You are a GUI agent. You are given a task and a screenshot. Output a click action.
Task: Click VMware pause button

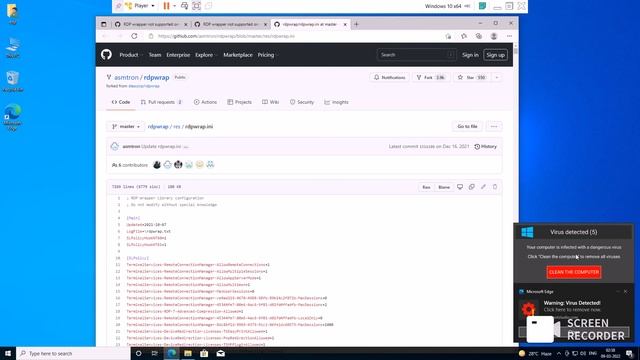pyautogui.click(x=166, y=6)
